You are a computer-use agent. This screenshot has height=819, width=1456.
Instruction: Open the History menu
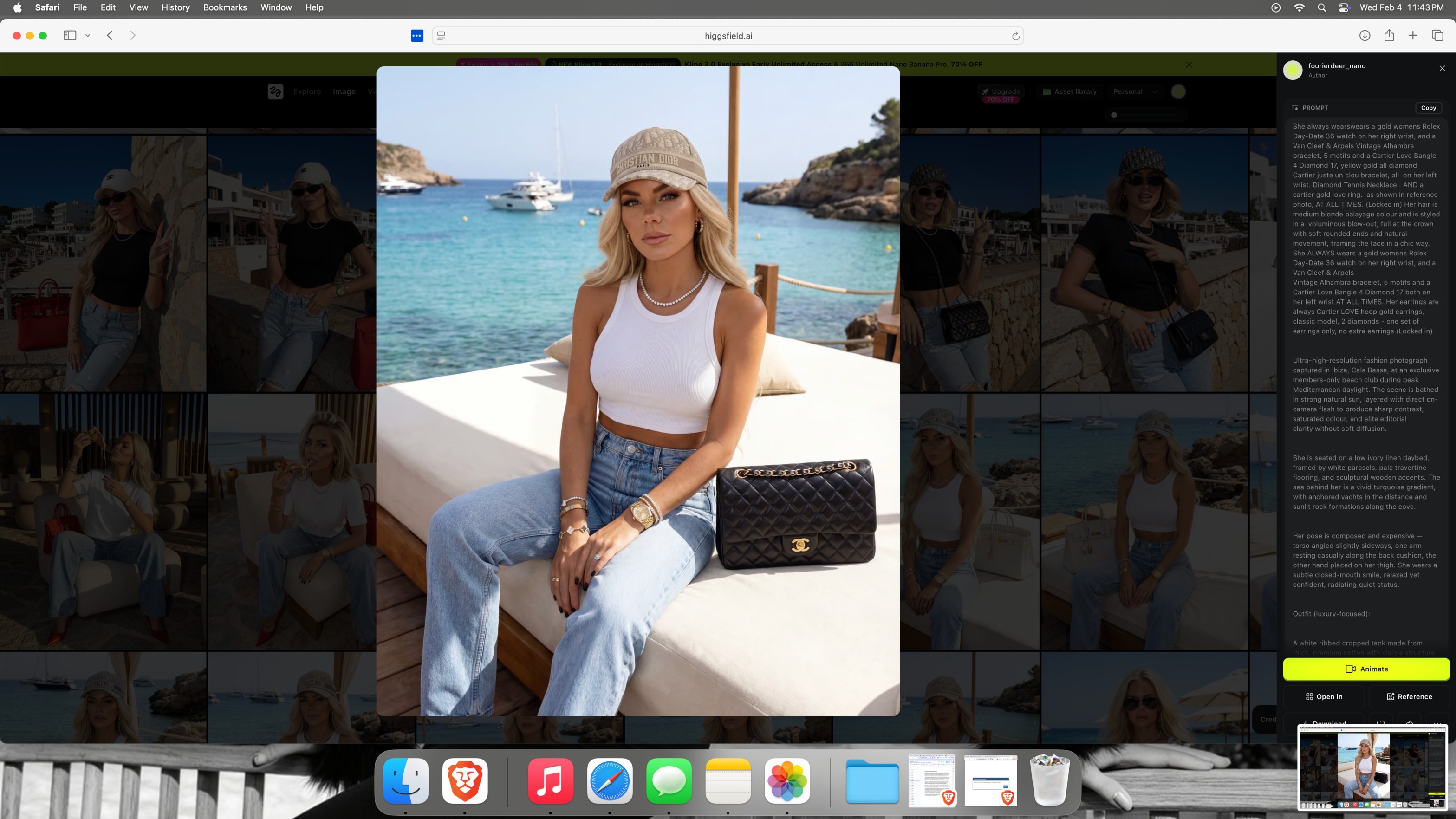click(x=175, y=7)
